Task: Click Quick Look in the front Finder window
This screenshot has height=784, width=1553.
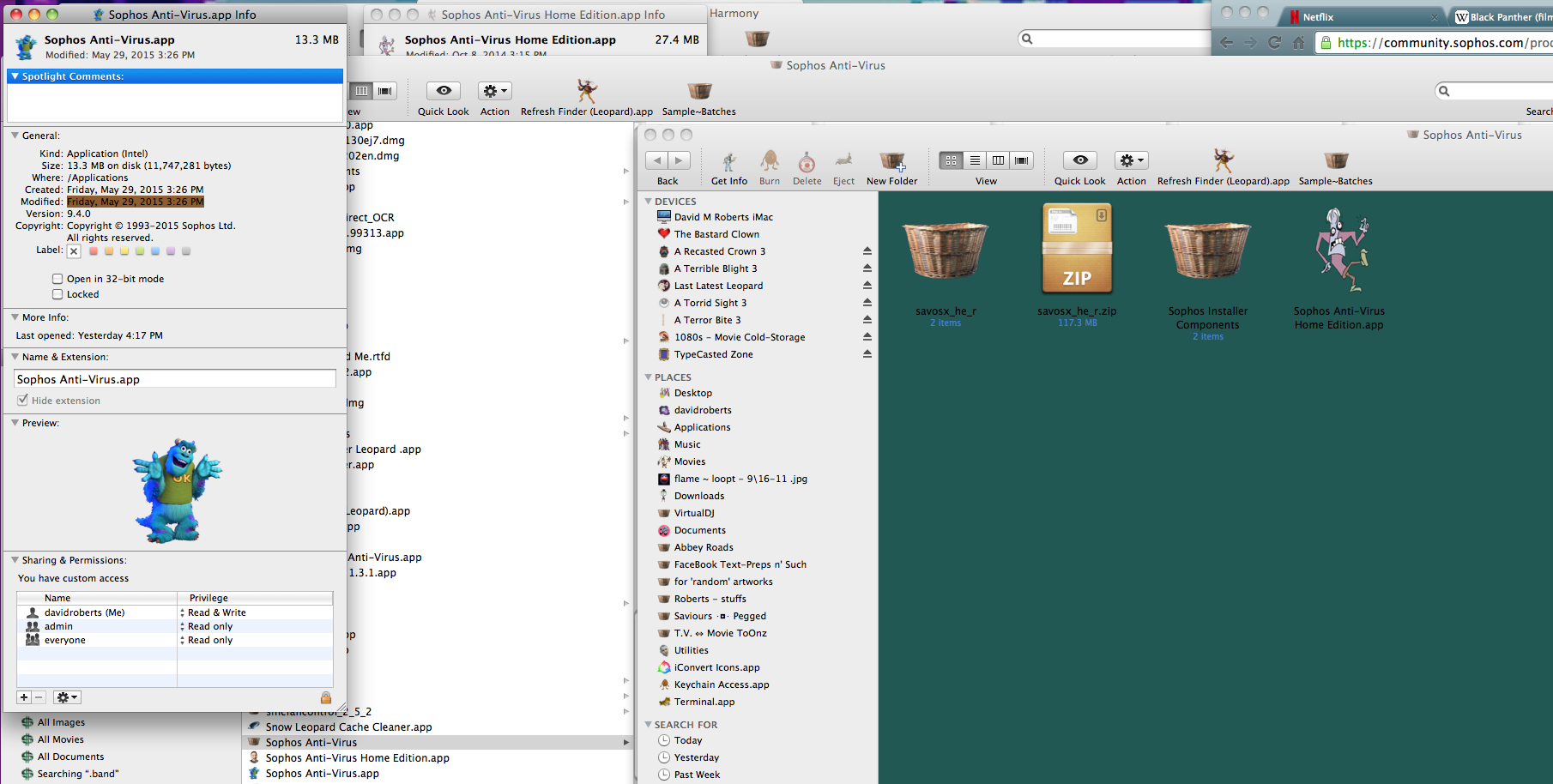Action: coord(1080,160)
